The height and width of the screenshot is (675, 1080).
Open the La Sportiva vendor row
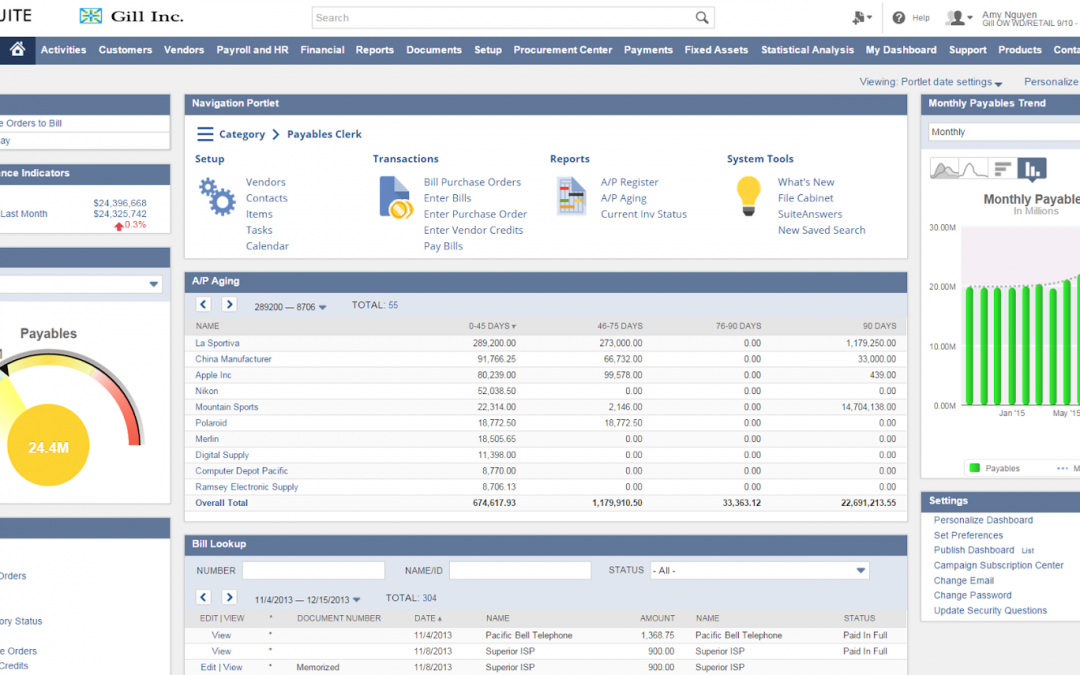click(217, 343)
